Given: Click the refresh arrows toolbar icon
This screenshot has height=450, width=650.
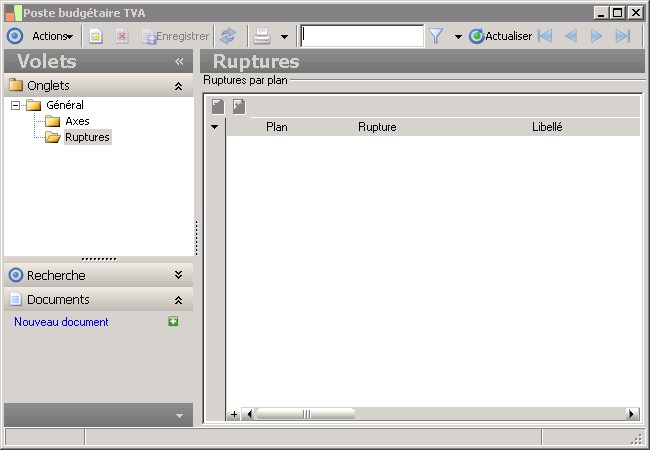Looking at the screenshot, I should 228,36.
